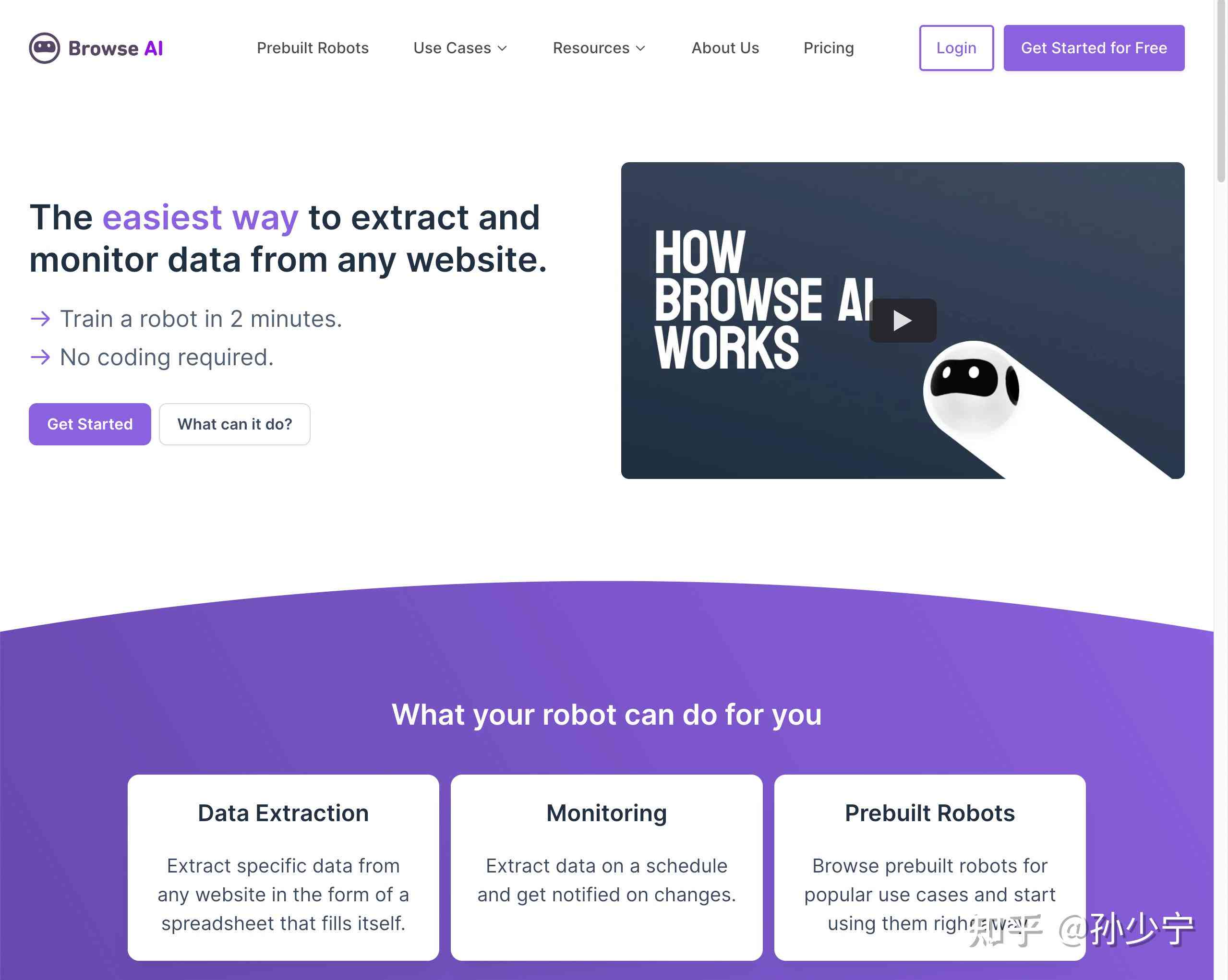Viewport: 1228px width, 980px height.
Task: Click the Login button
Action: click(x=955, y=47)
